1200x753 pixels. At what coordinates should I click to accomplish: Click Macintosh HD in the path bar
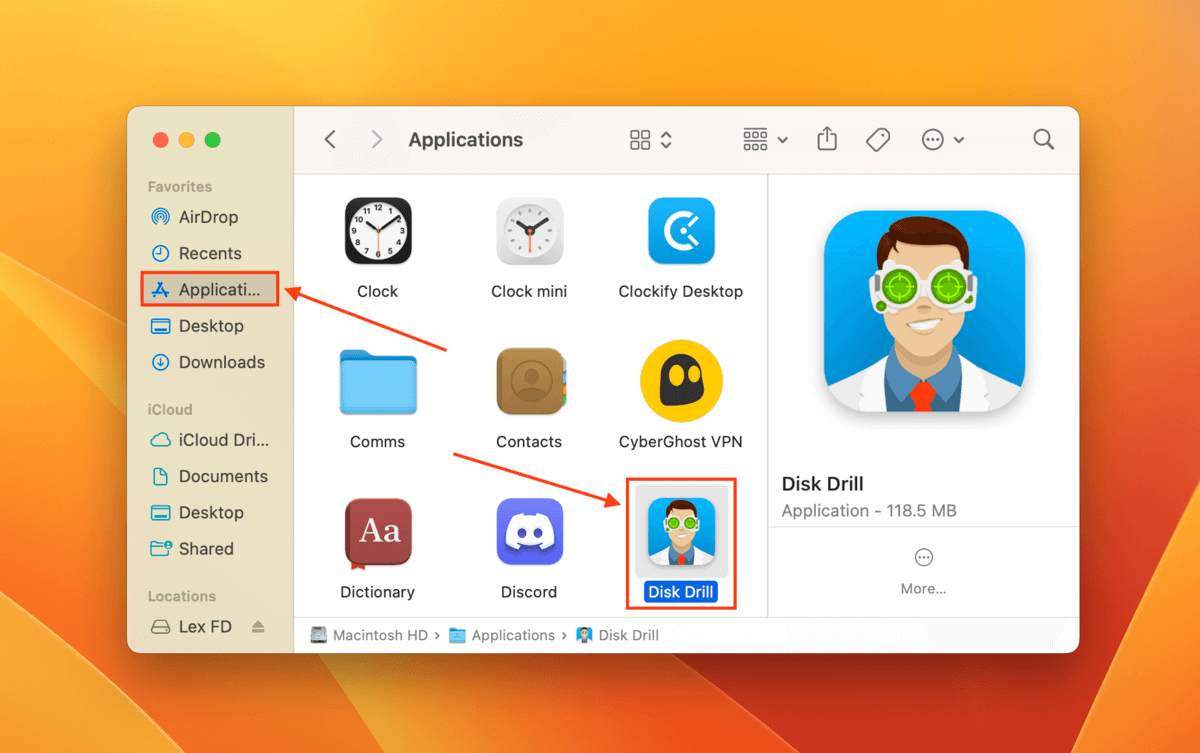371,635
